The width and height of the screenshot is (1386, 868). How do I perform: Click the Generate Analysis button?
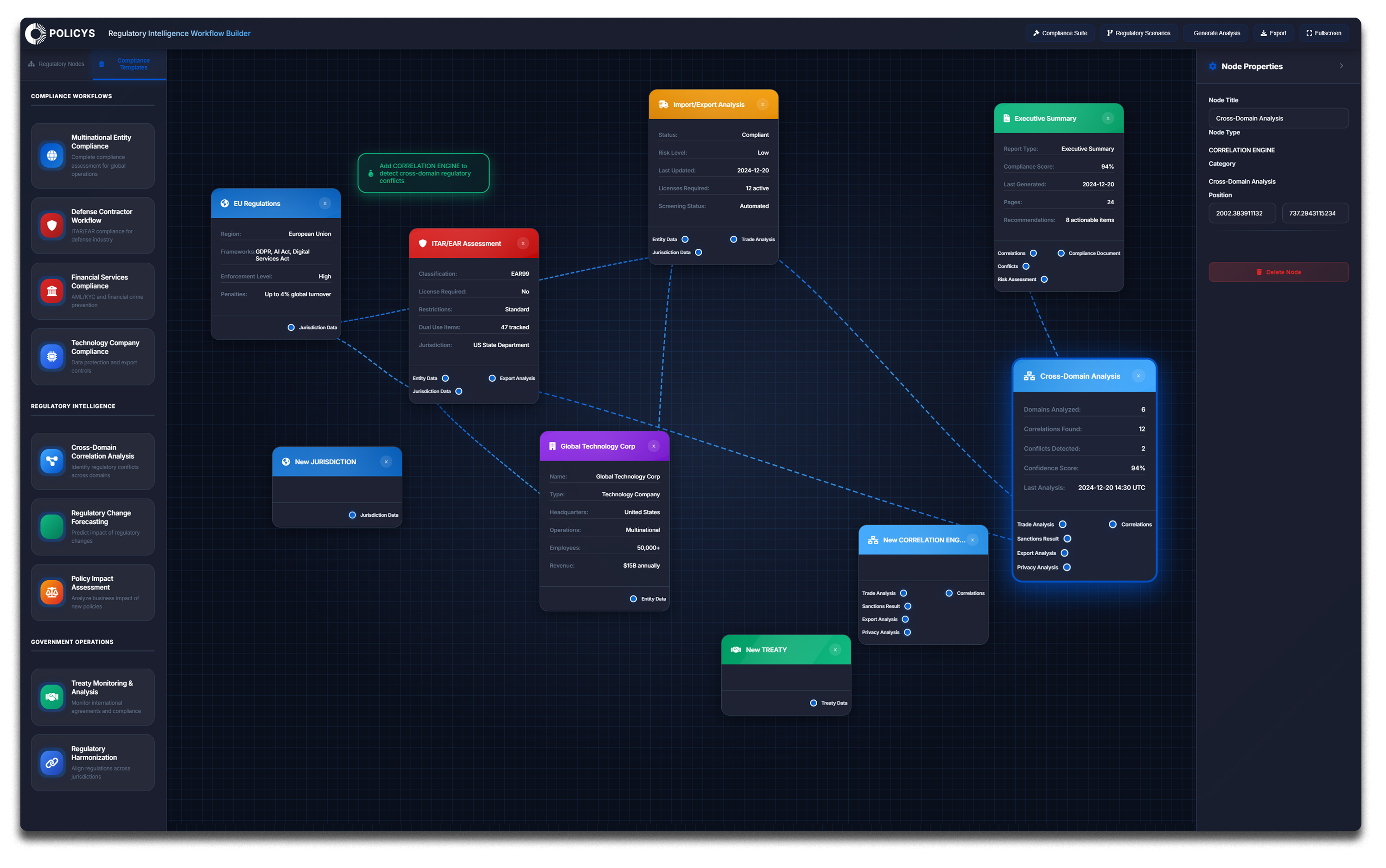[1216, 33]
